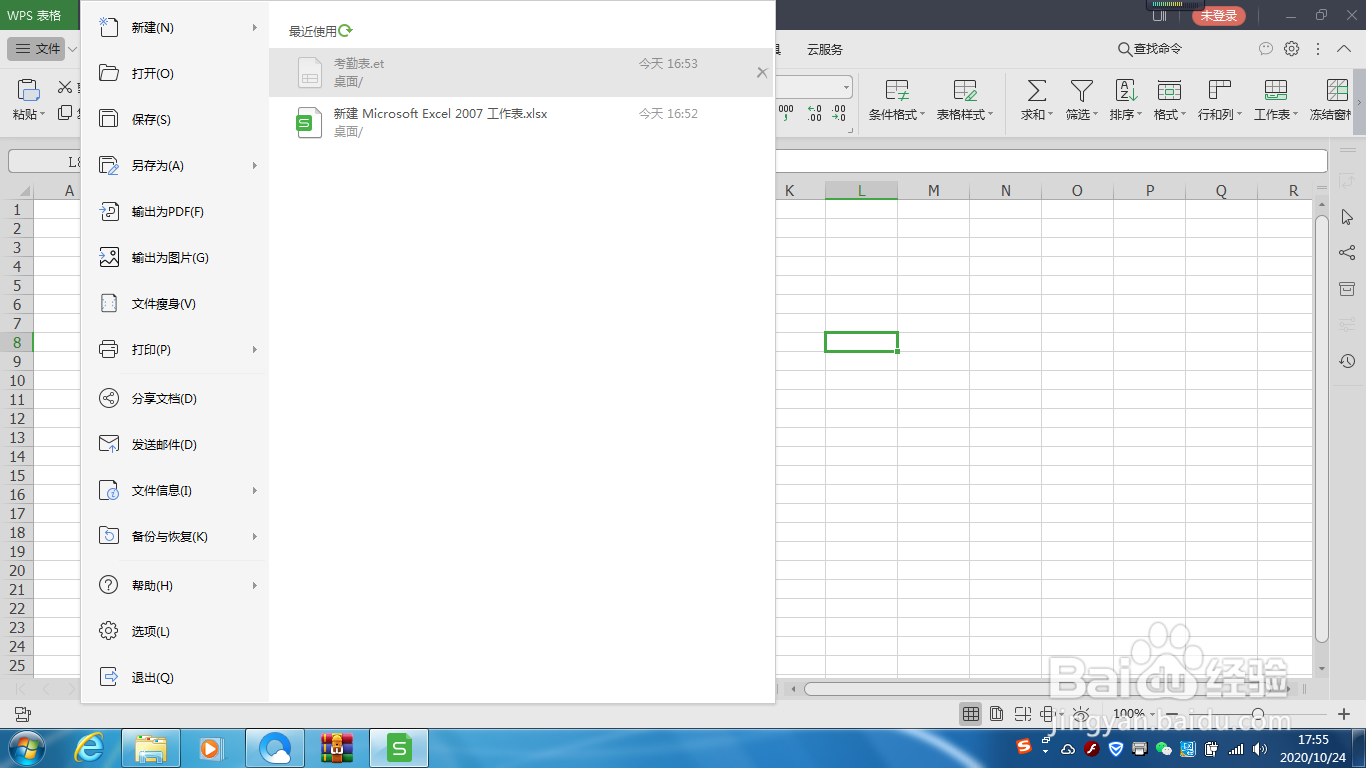Click the Conditional Formatting (条件格式) icon
The height and width of the screenshot is (768, 1366).
click(x=897, y=91)
